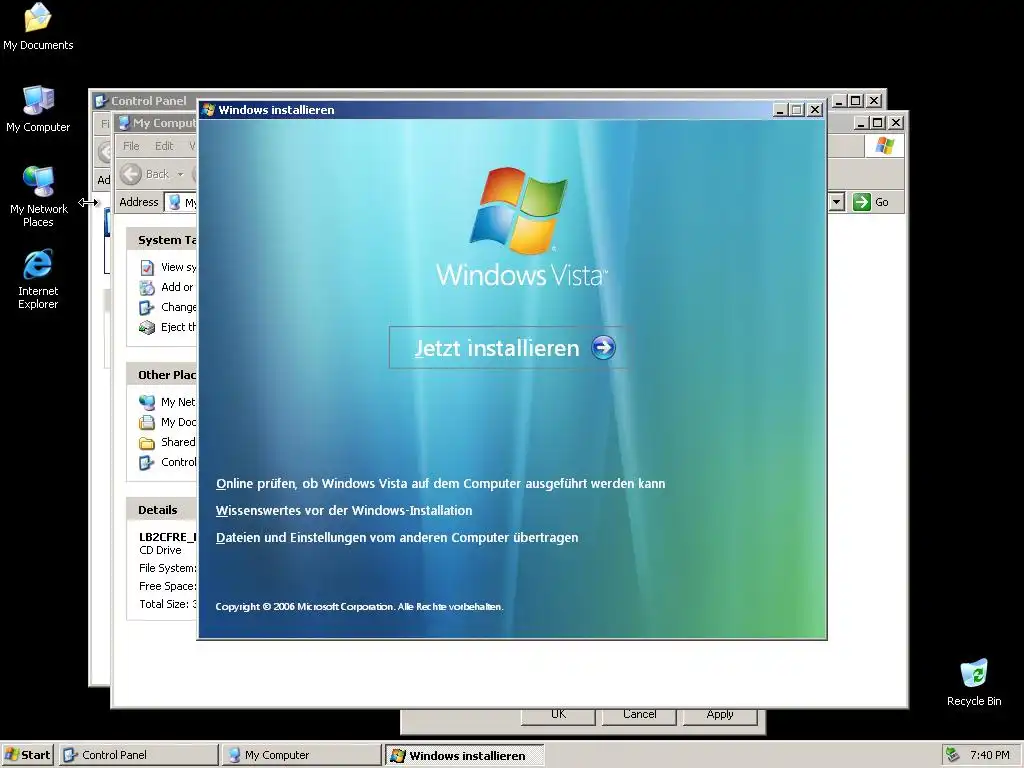Click the Jetzt installieren arrow button

603,347
